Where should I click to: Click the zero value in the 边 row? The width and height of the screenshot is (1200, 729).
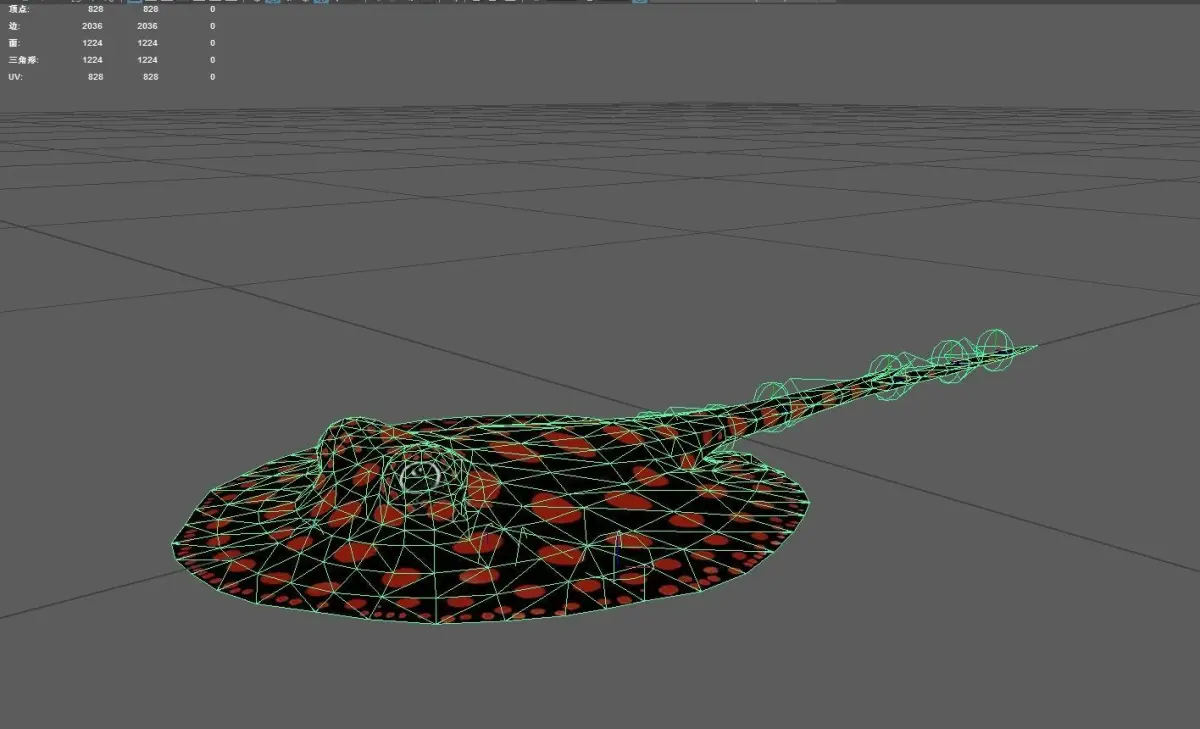pos(212,25)
